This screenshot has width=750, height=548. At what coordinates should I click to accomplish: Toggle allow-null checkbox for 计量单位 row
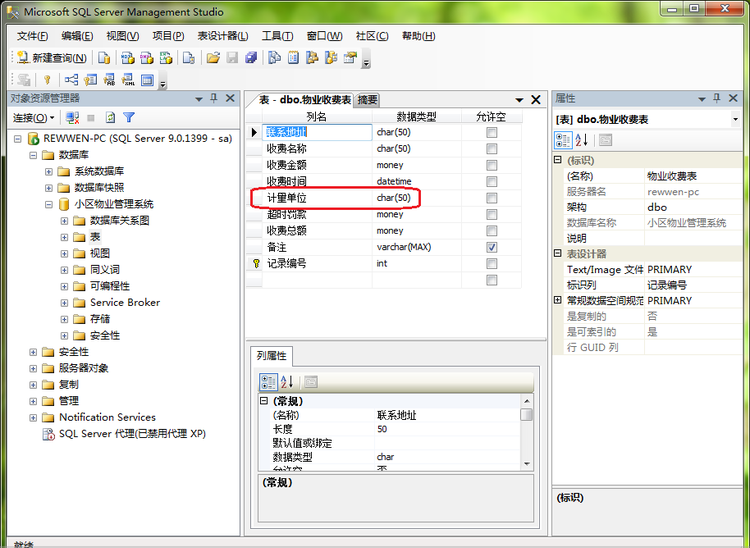[491, 198]
